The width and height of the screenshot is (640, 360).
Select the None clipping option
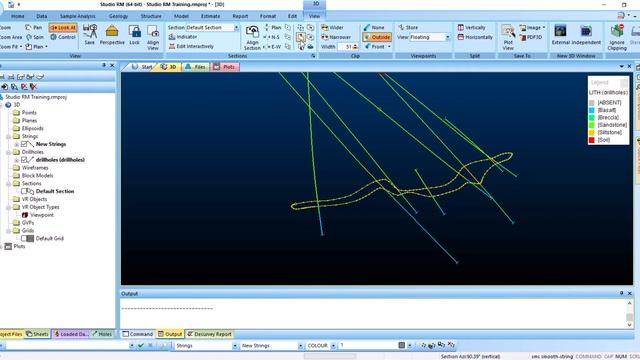pos(374,27)
